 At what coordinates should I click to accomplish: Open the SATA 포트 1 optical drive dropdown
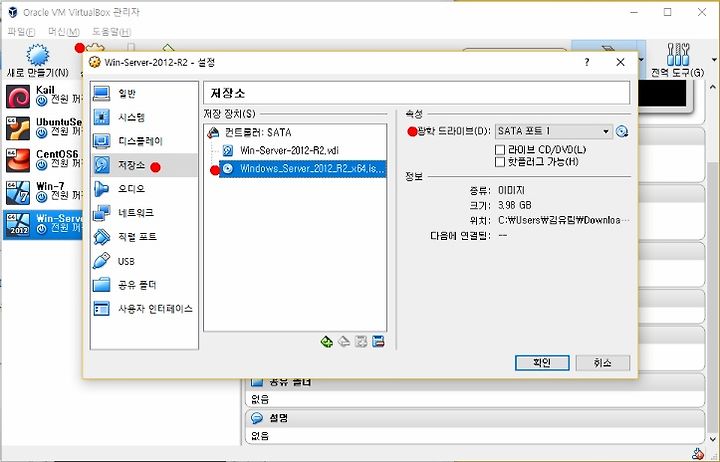point(553,131)
